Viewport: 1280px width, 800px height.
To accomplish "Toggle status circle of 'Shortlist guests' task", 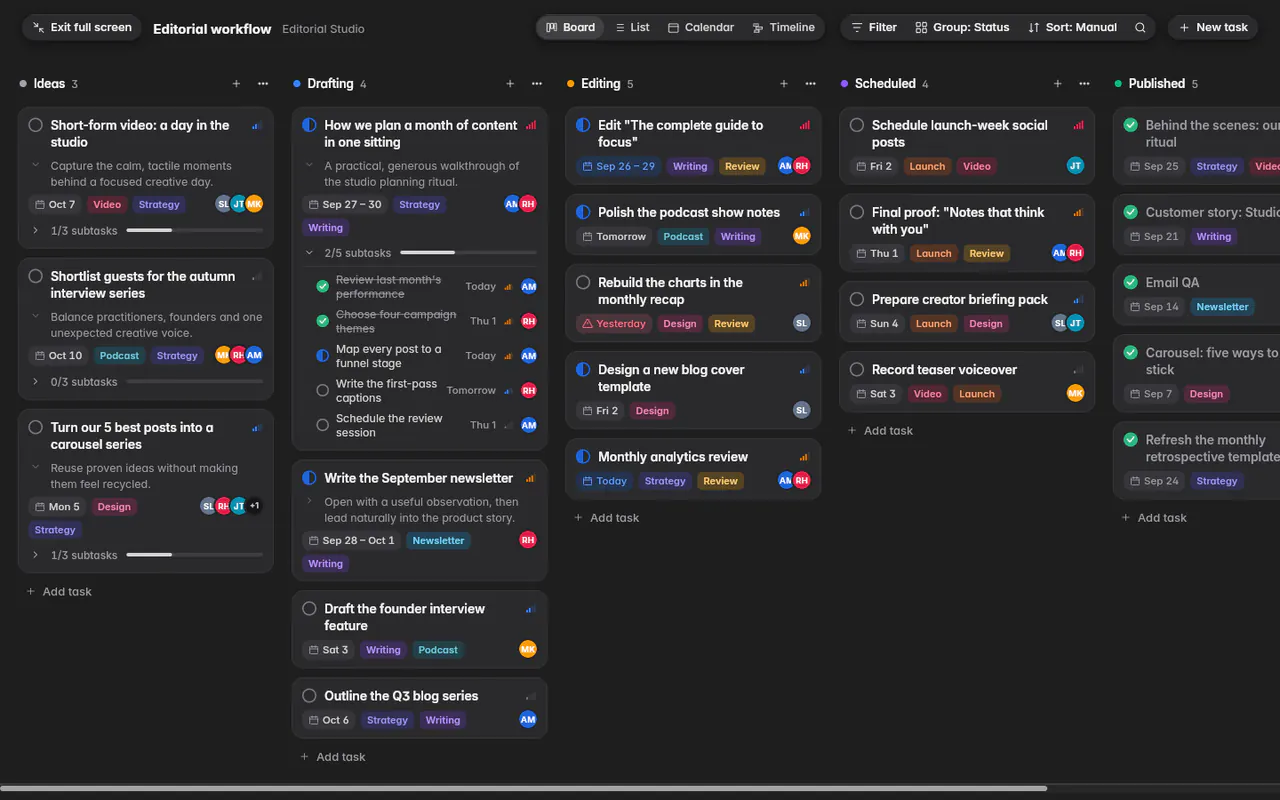I will 36,276.
